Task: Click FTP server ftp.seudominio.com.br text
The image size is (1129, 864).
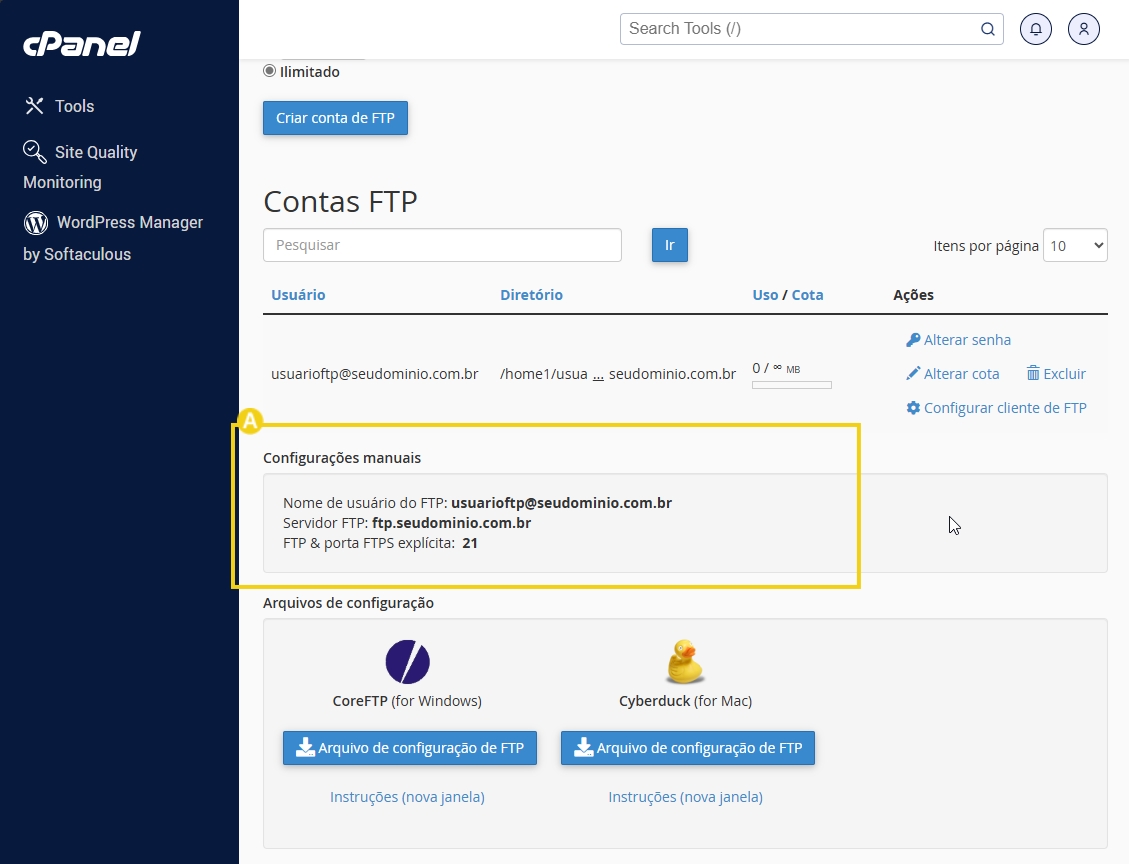Action: click(451, 523)
